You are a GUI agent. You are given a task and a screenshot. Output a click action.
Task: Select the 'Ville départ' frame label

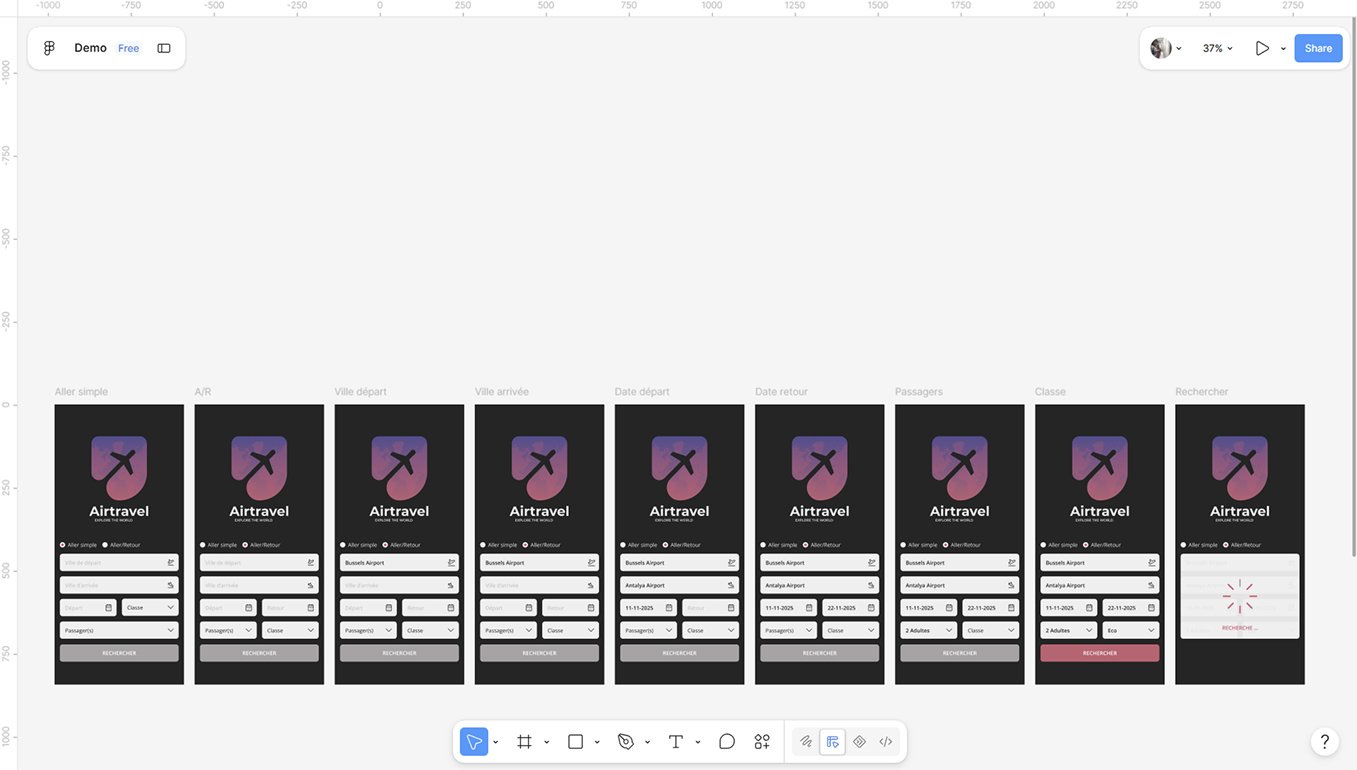361,392
